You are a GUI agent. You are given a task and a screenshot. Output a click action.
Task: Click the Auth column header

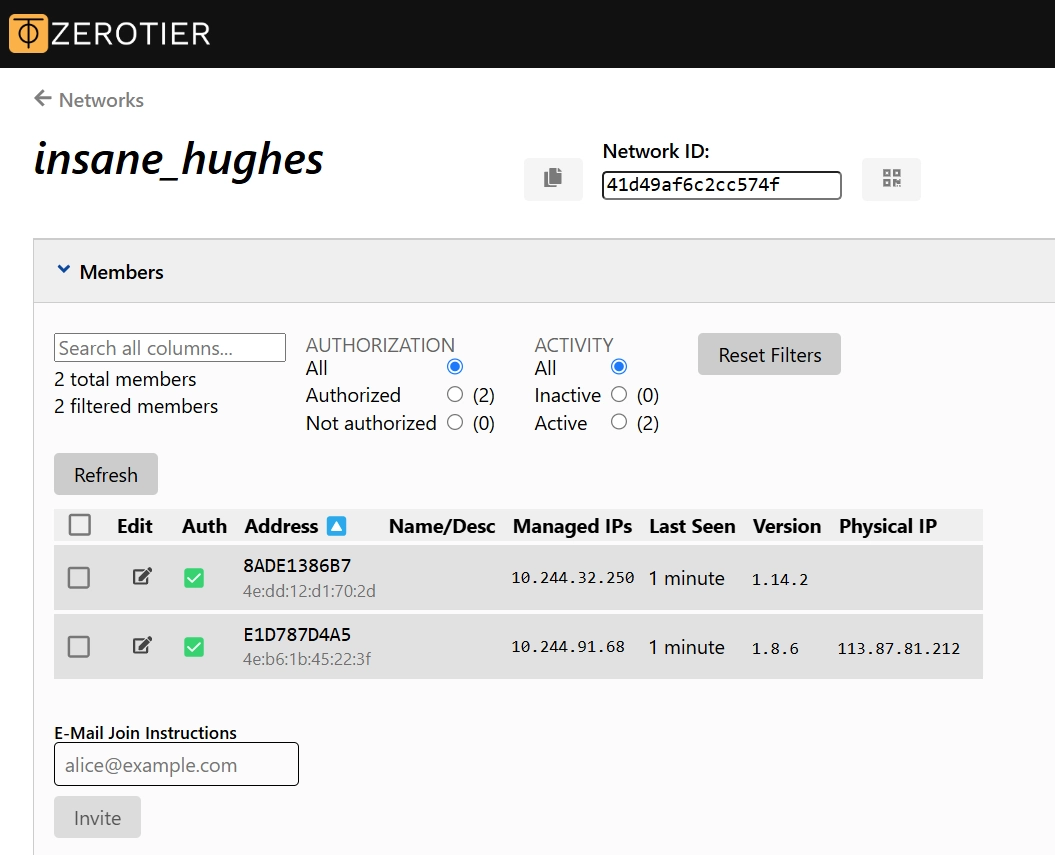pyautogui.click(x=204, y=526)
